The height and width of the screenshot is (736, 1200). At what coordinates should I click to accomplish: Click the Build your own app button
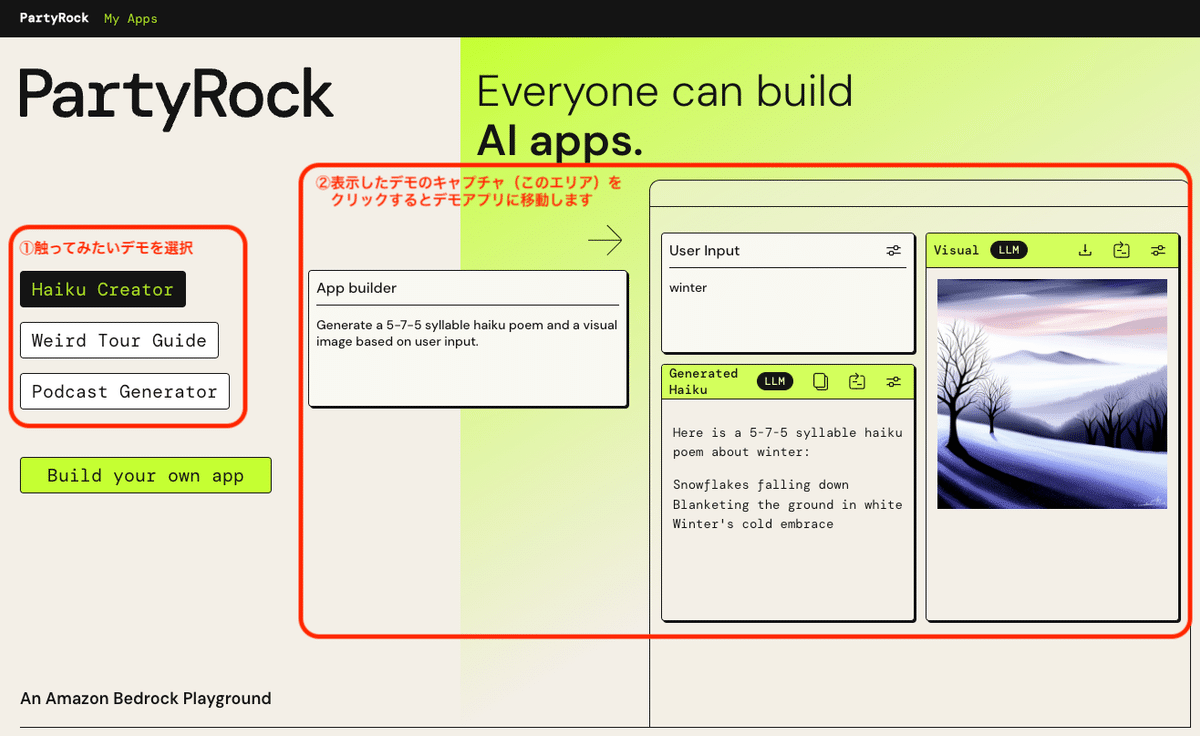(145, 475)
